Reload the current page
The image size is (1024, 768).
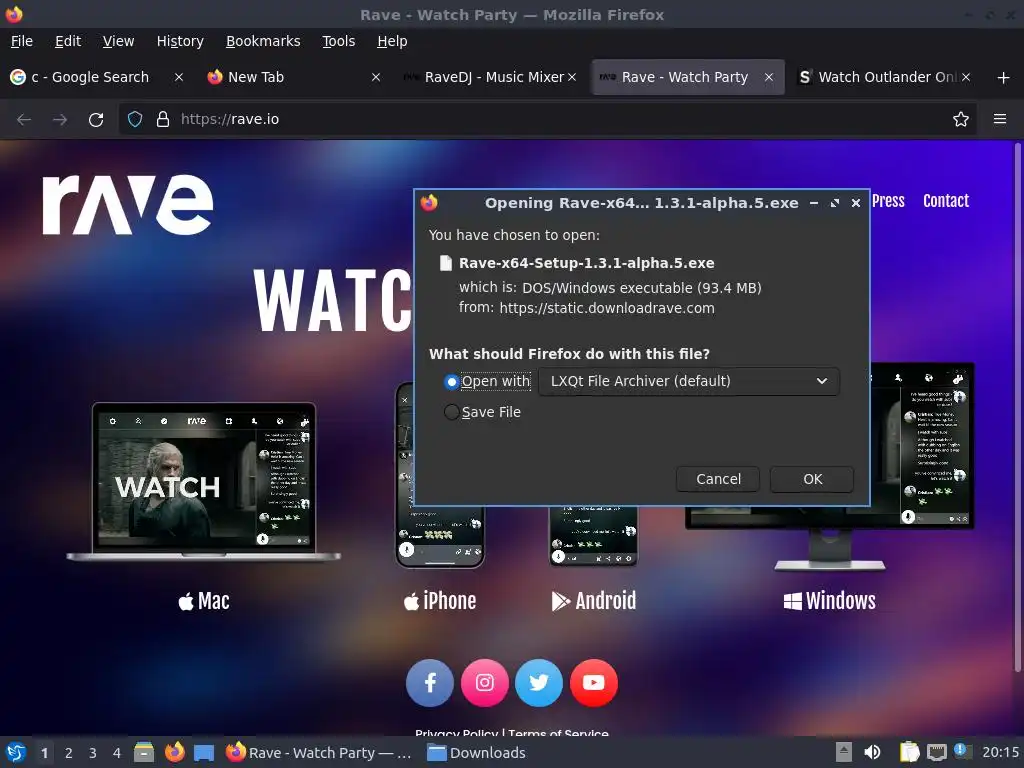[96, 120]
